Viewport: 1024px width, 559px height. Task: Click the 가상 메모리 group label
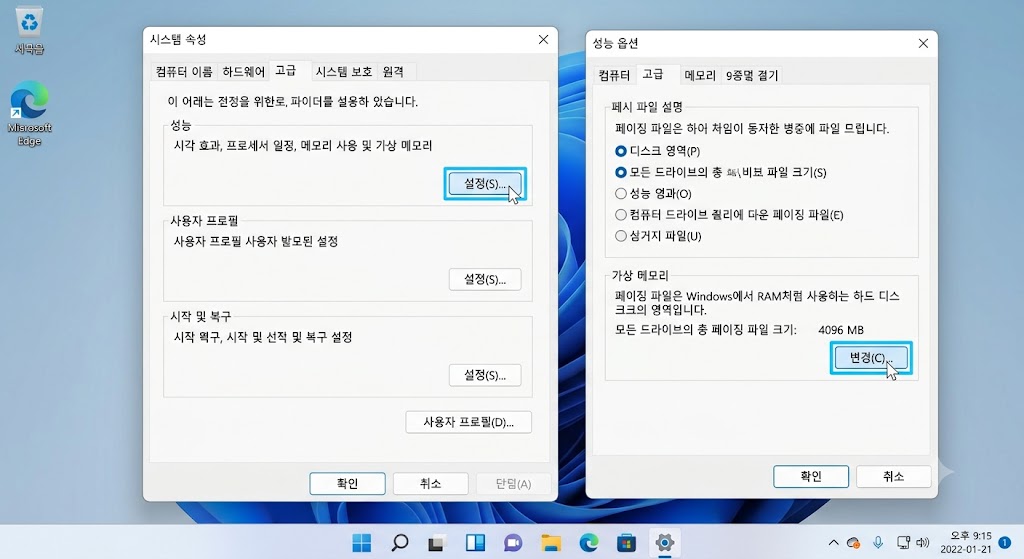[640, 276]
